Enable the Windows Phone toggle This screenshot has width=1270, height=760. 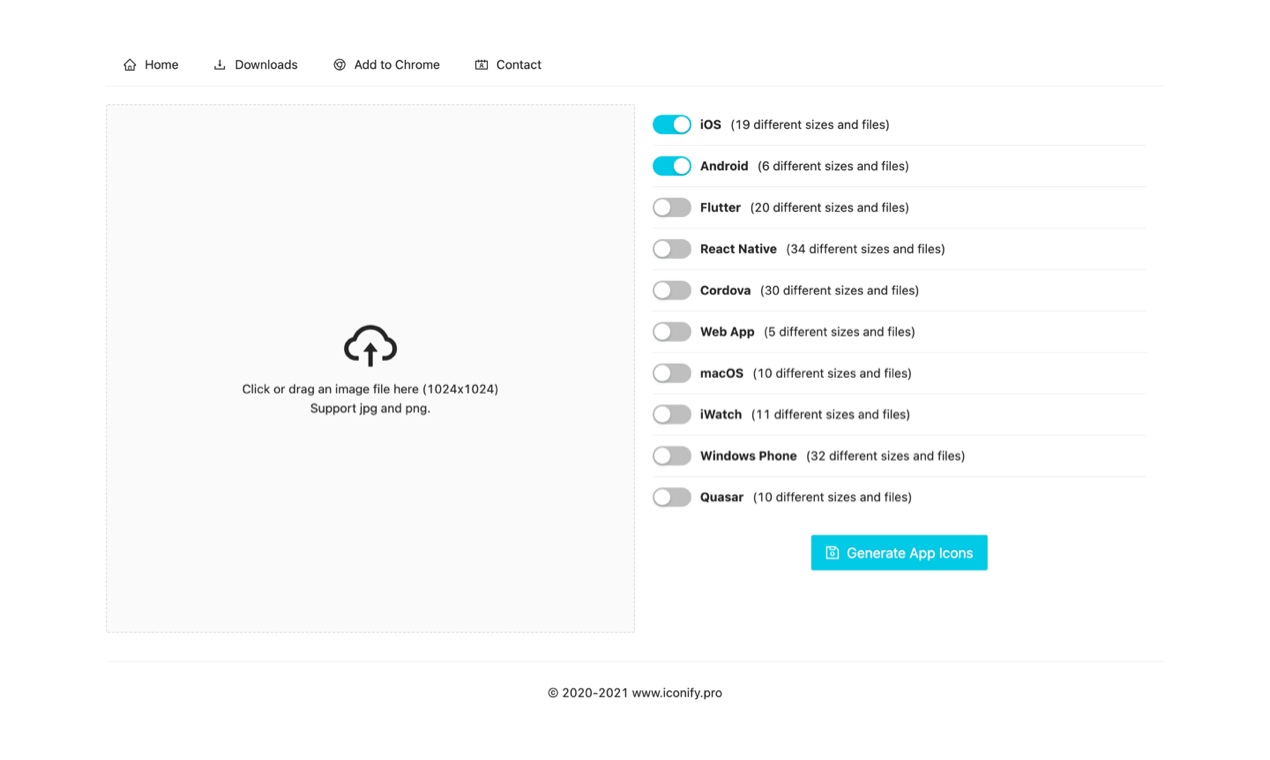[x=671, y=455]
